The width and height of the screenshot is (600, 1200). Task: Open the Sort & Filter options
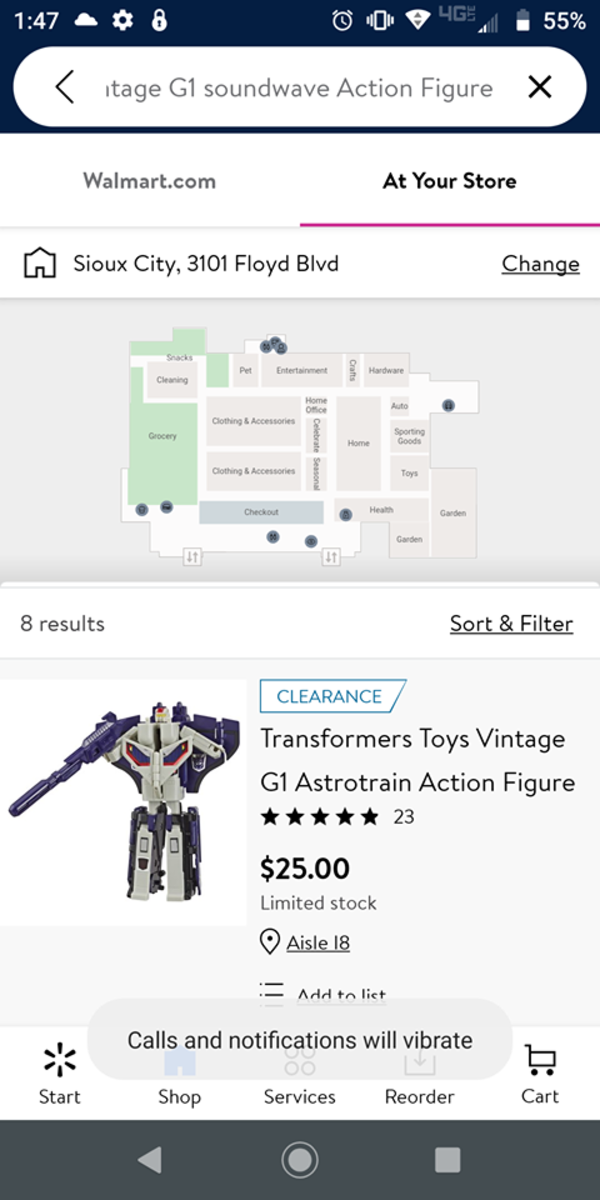pyautogui.click(x=511, y=624)
